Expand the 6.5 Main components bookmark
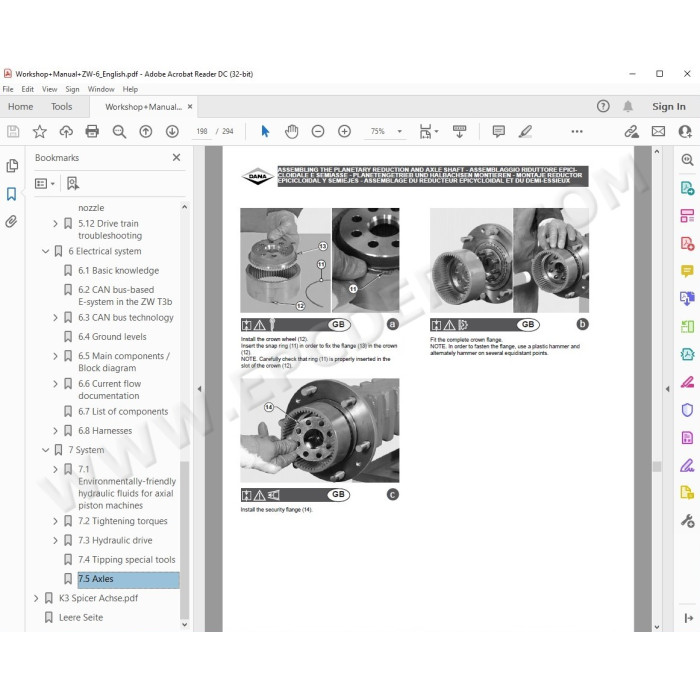This screenshot has height=700, width=700. [x=55, y=356]
